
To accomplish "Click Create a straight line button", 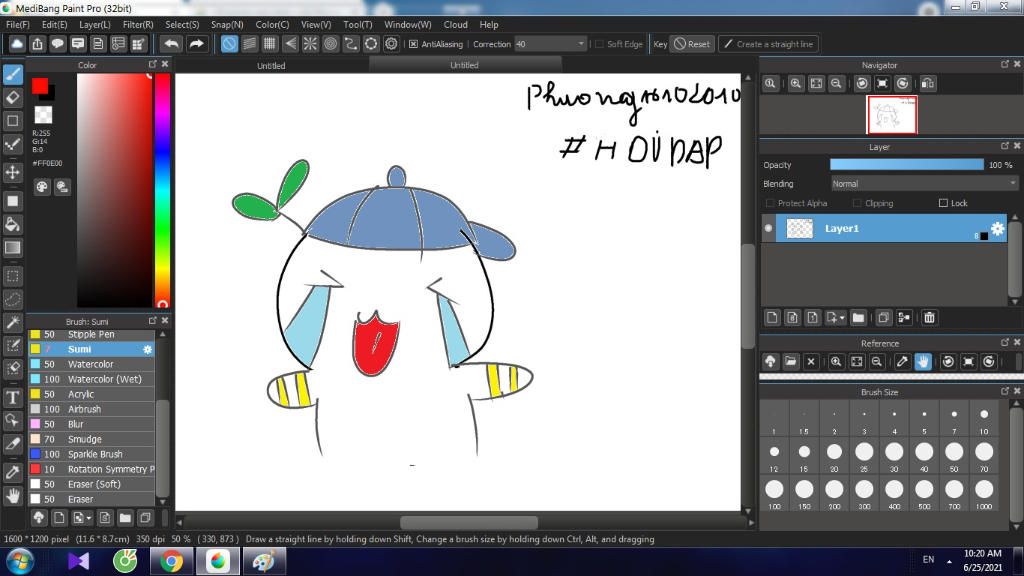I will coord(769,44).
